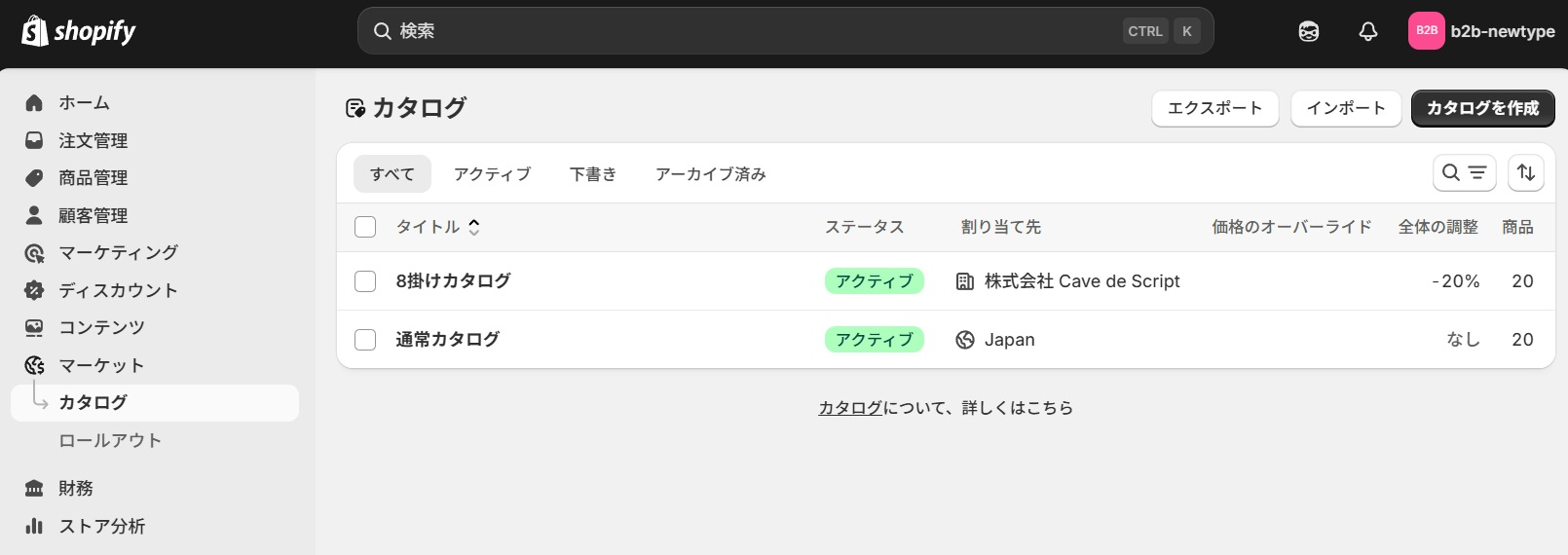Click the Home icon in sidebar
The height and width of the screenshot is (555, 1568).
[x=34, y=103]
